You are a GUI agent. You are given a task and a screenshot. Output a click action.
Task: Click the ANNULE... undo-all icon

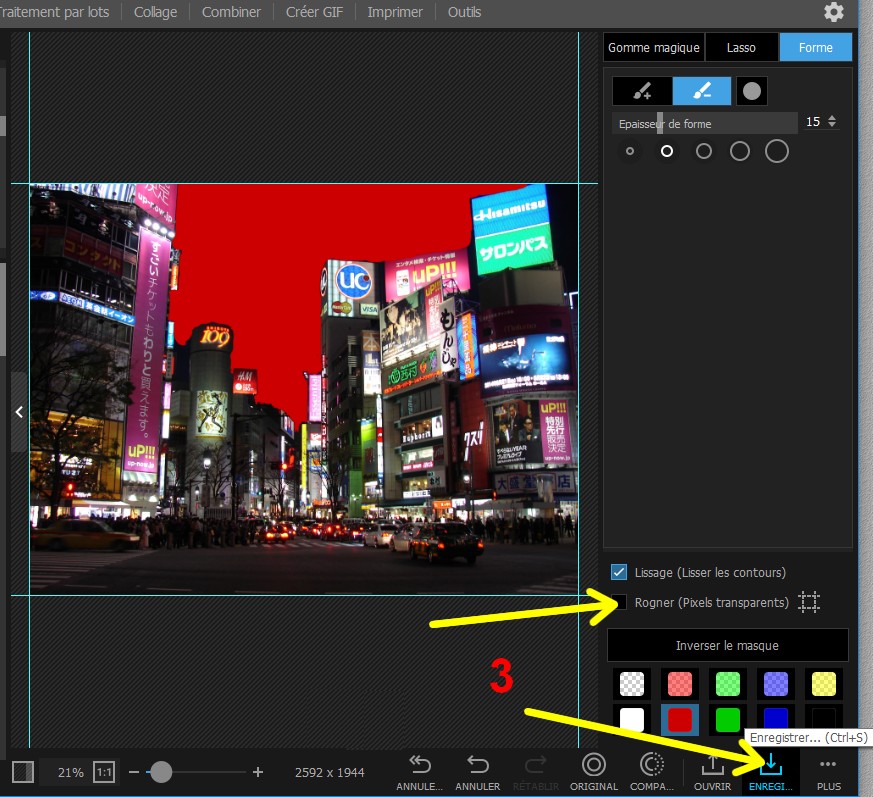click(x=420, y=772)
